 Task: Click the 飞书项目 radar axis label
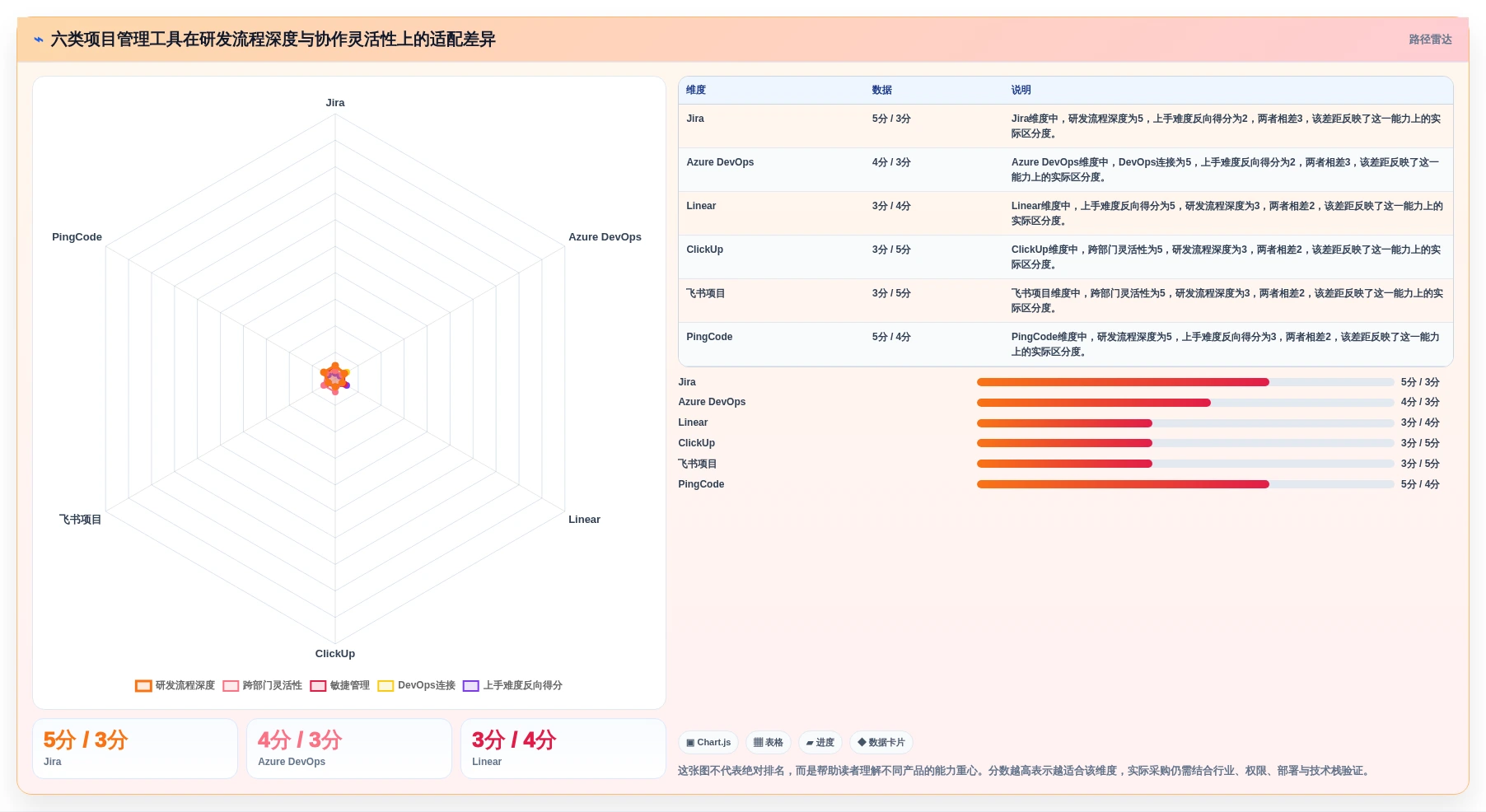coord(80,520)
